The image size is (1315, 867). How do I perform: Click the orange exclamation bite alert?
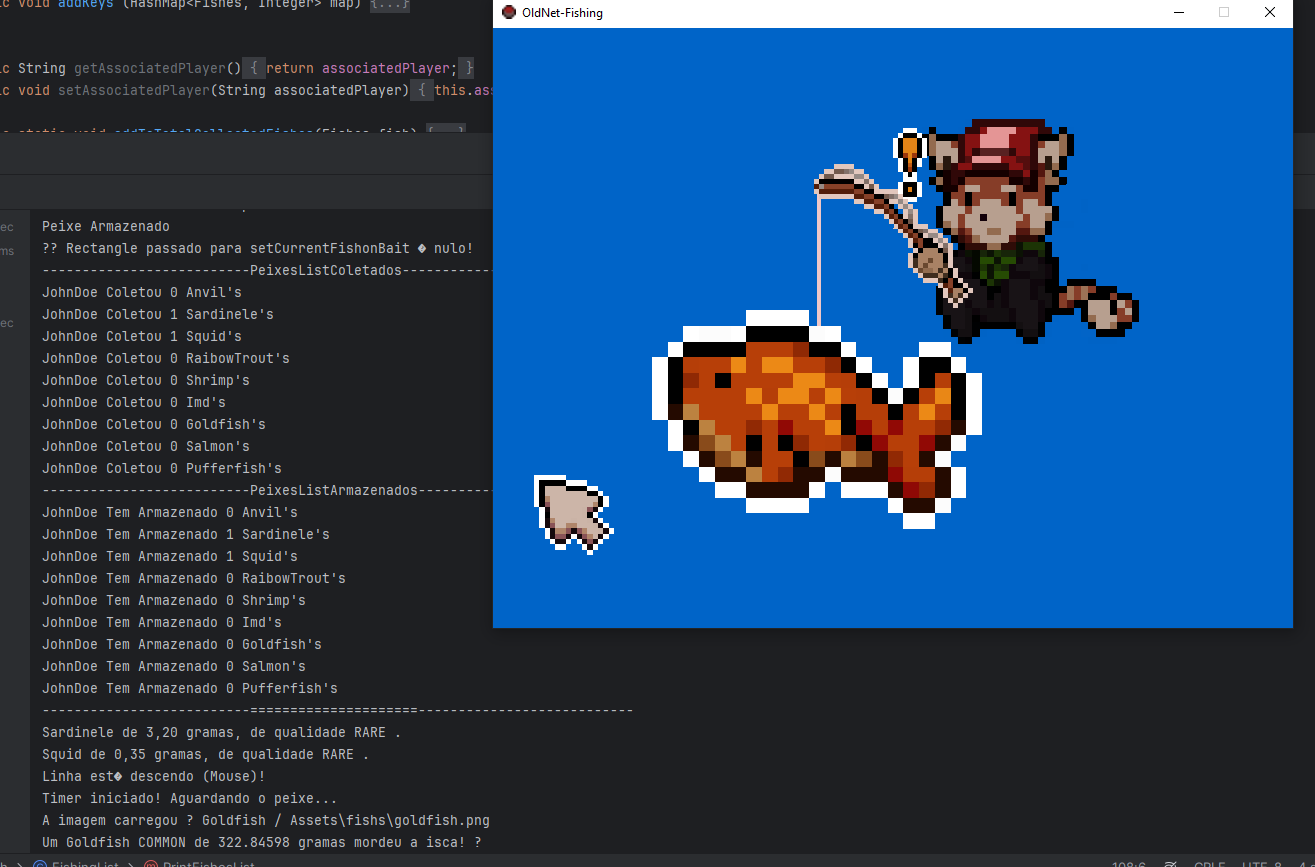[909, 164]
